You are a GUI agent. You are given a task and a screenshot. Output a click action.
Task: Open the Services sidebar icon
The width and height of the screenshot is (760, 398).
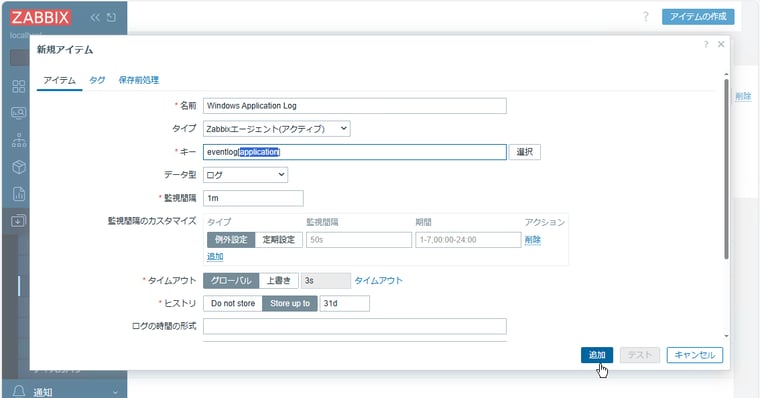click(18, 140)
